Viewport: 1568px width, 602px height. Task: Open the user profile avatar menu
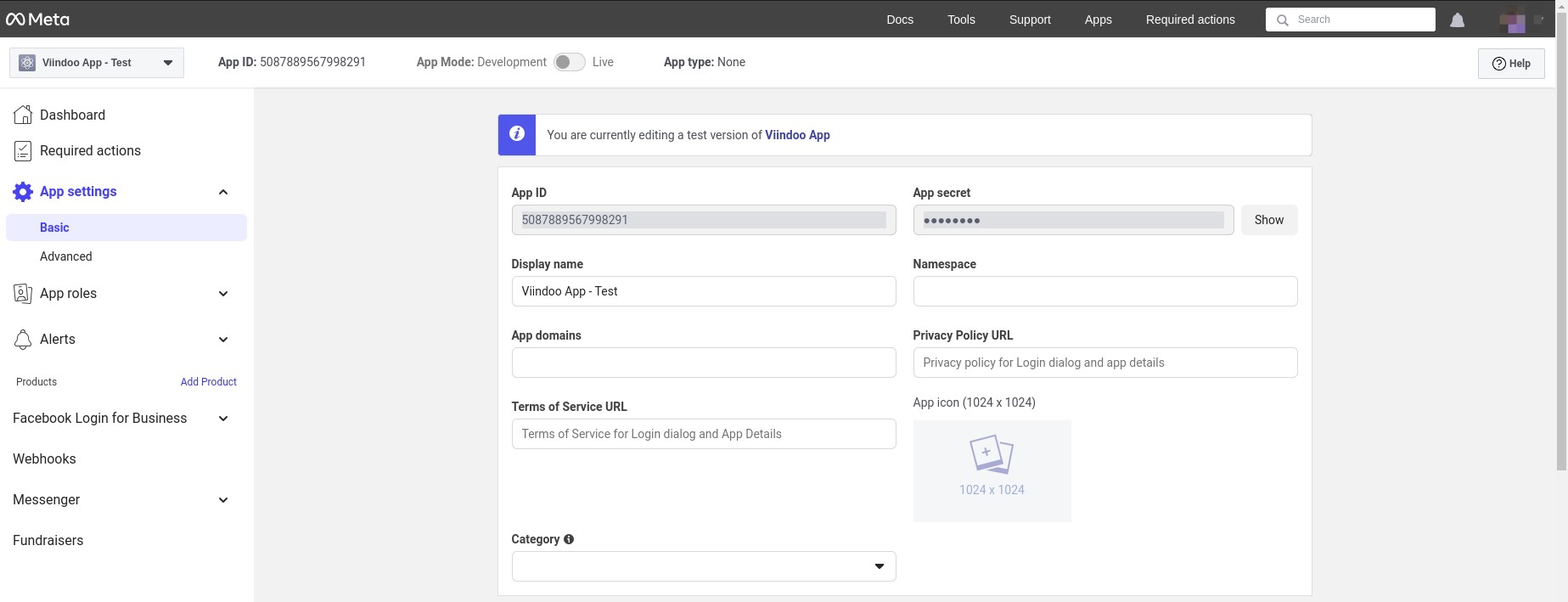click(1512, 20)
